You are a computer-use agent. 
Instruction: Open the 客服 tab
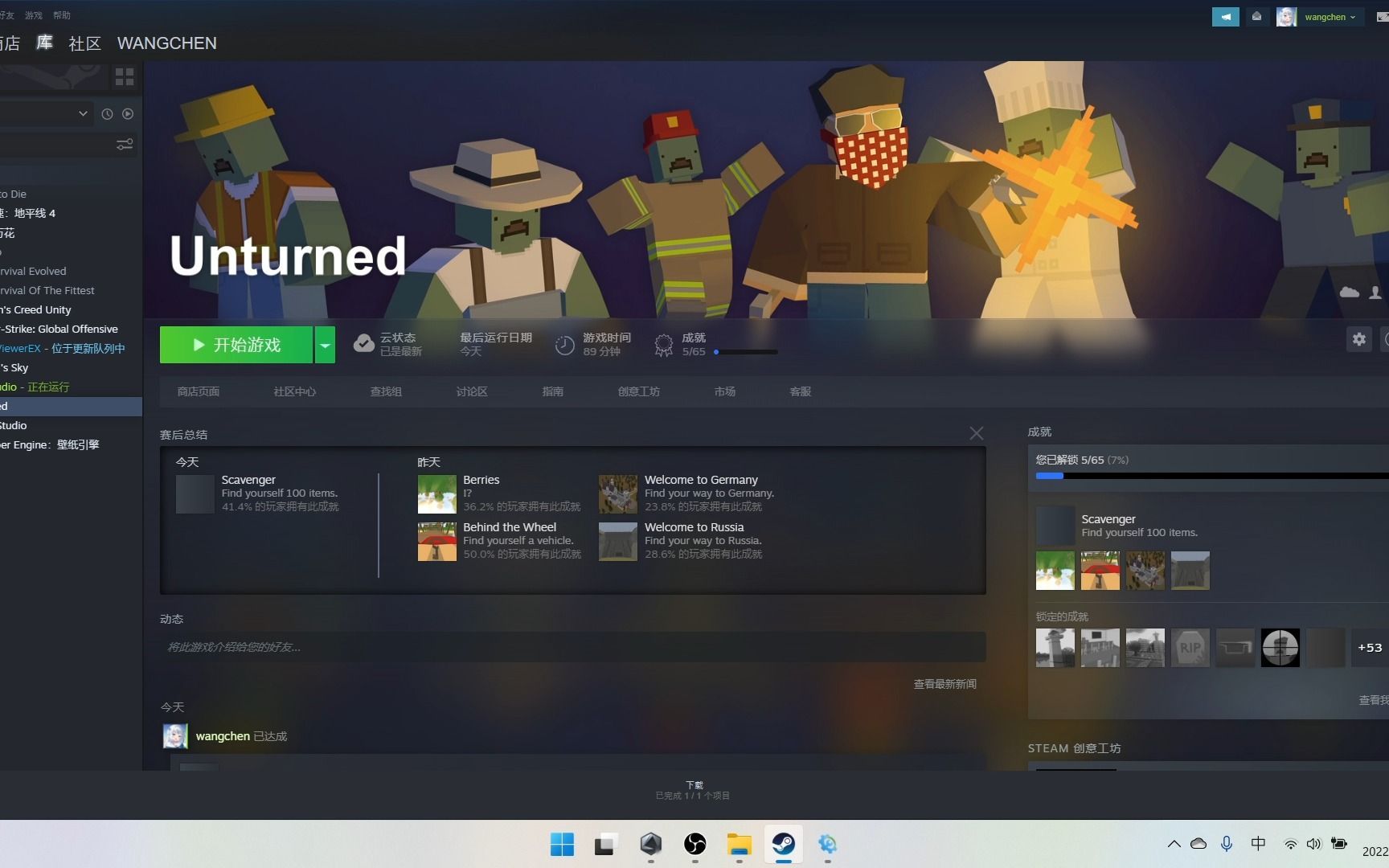801,391
